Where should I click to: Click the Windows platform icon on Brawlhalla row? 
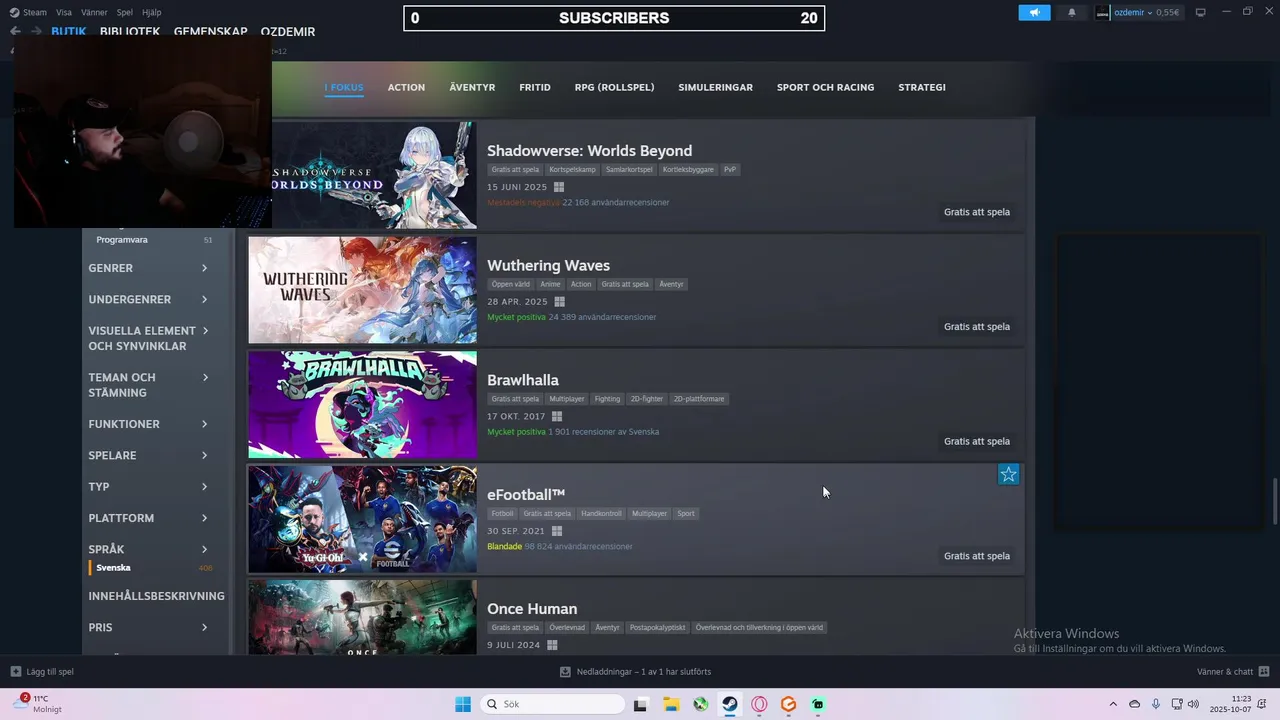pos(557,417)
